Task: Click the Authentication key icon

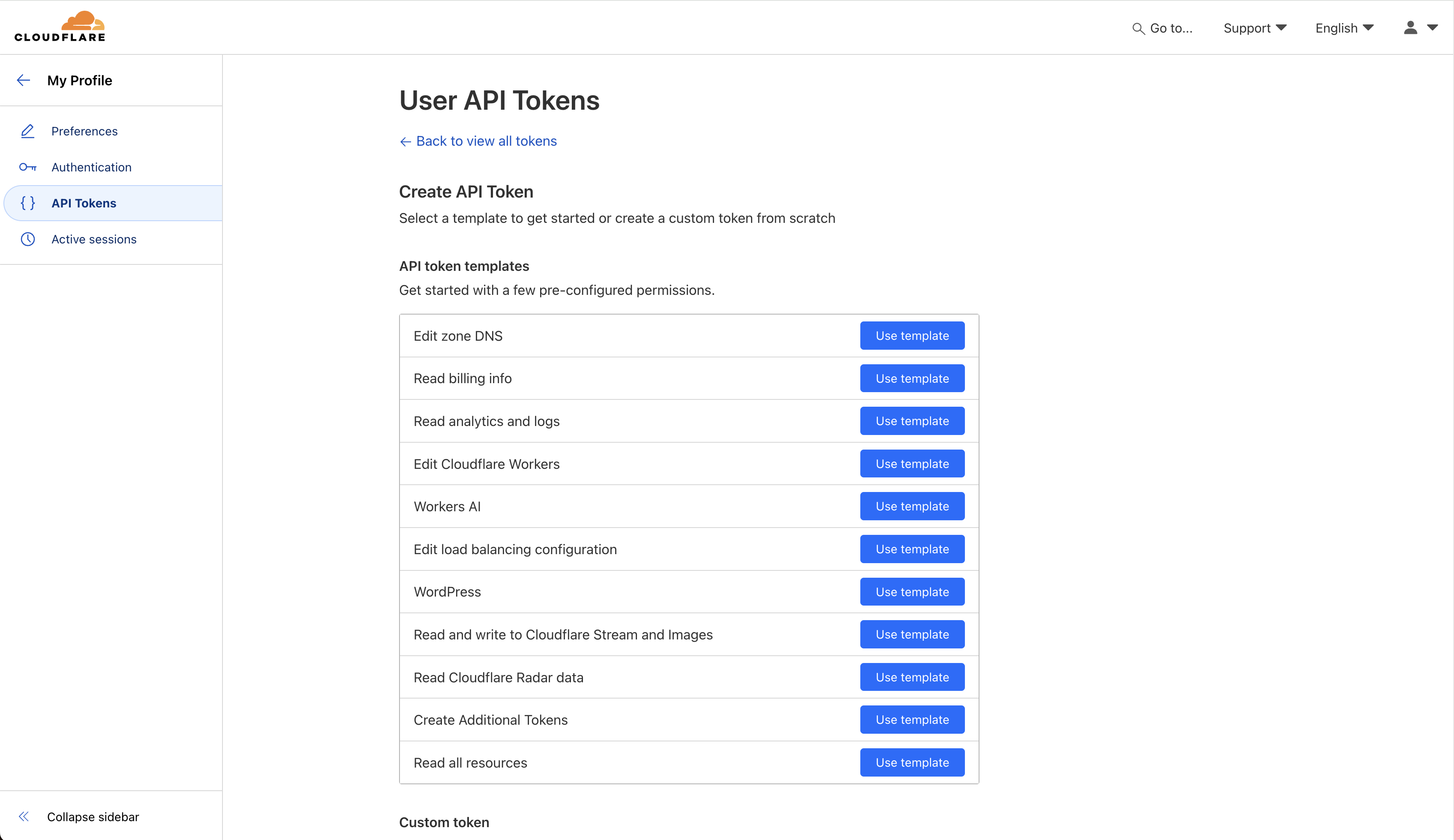Action: point(28,167)
